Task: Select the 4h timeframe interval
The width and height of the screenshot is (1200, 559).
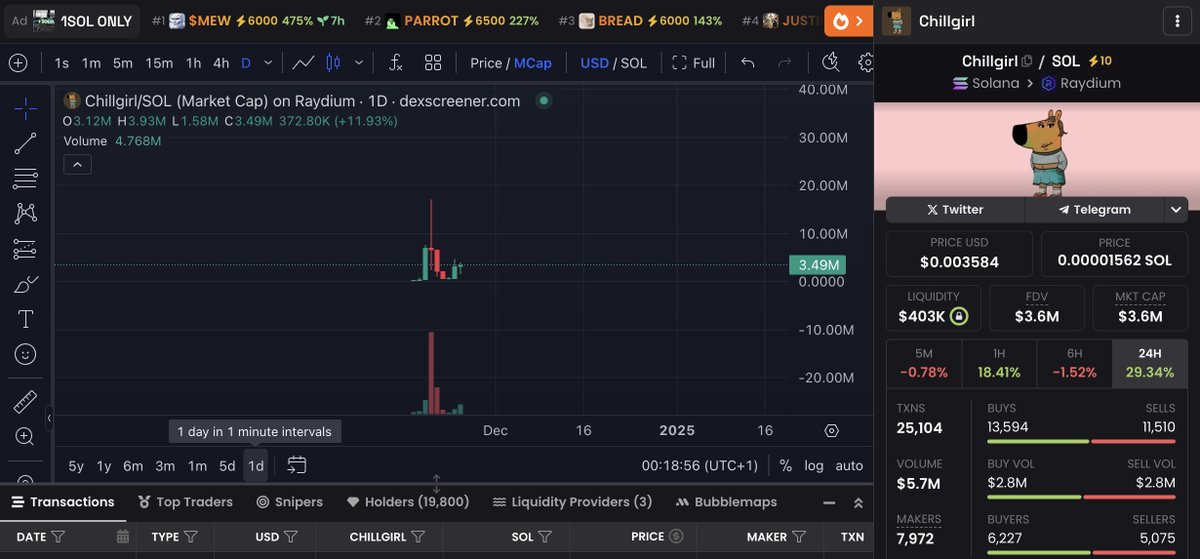Action: (221, 63)
